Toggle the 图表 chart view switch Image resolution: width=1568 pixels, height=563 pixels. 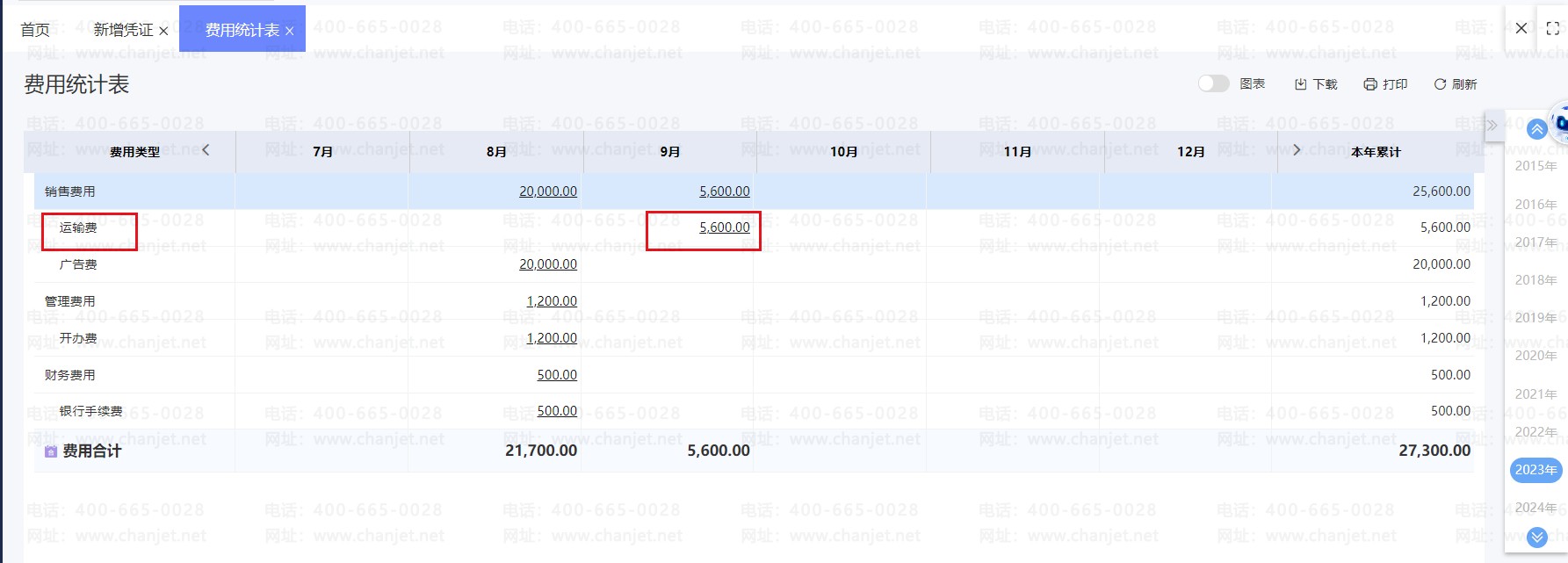point(1213,83)
